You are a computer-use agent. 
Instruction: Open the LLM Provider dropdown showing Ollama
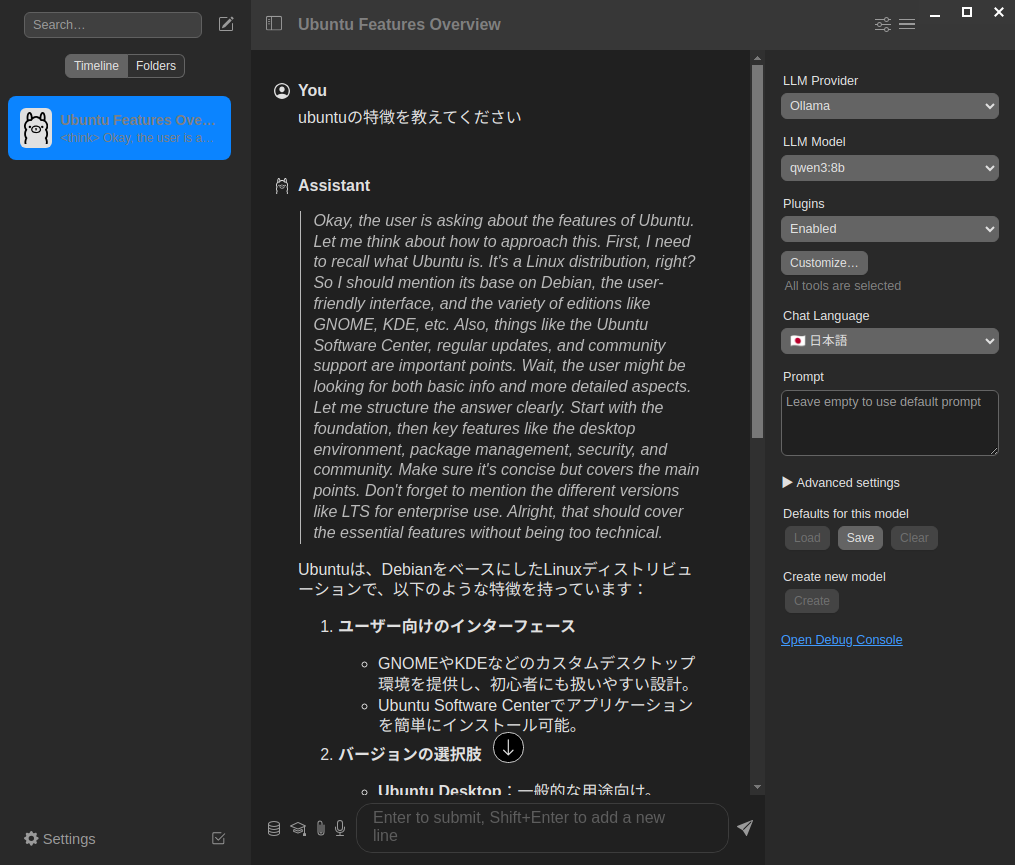click(x=888, y=106)
